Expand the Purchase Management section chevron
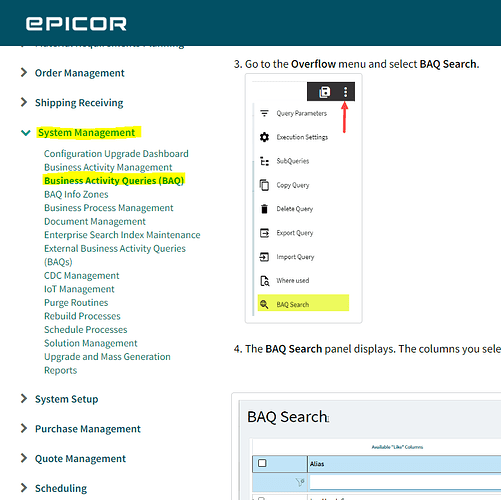Screen dimensions: 501x500 (x=24, y=428)
